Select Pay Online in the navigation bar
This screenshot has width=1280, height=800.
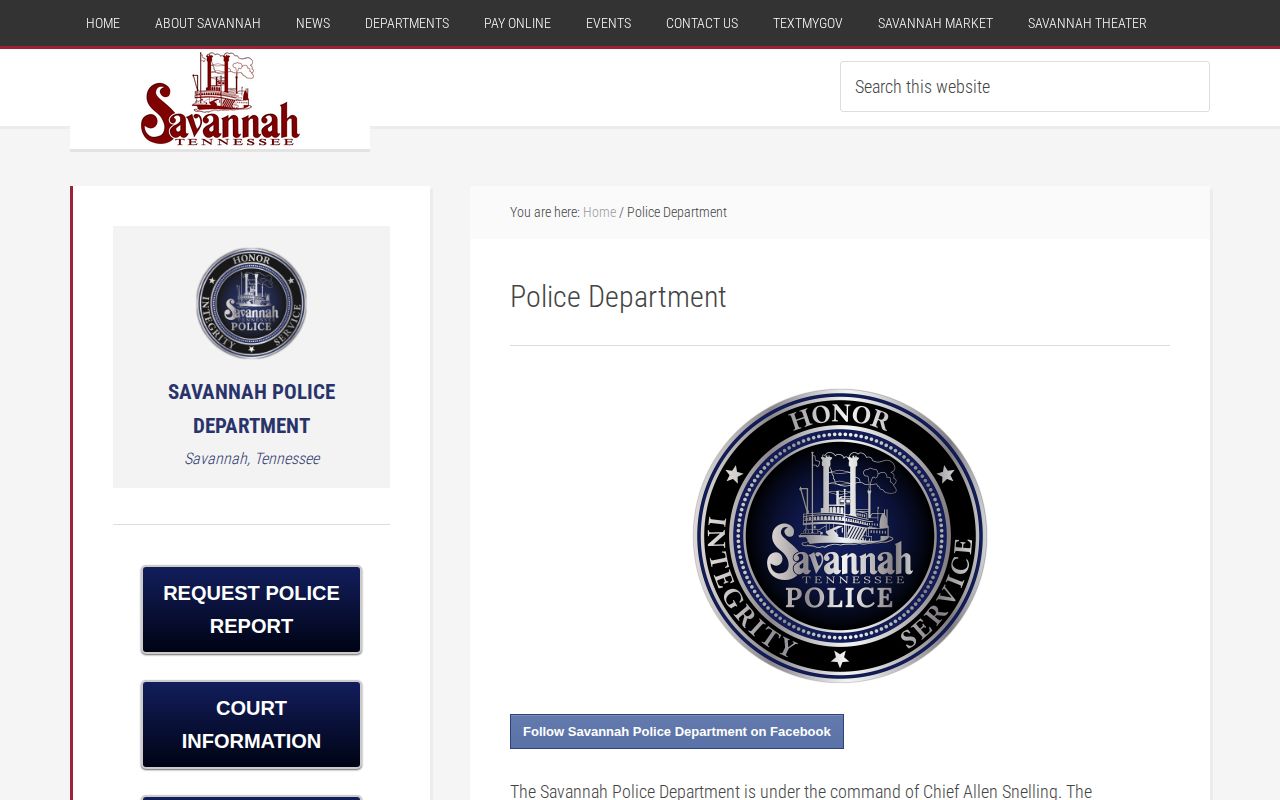[517, 23]
